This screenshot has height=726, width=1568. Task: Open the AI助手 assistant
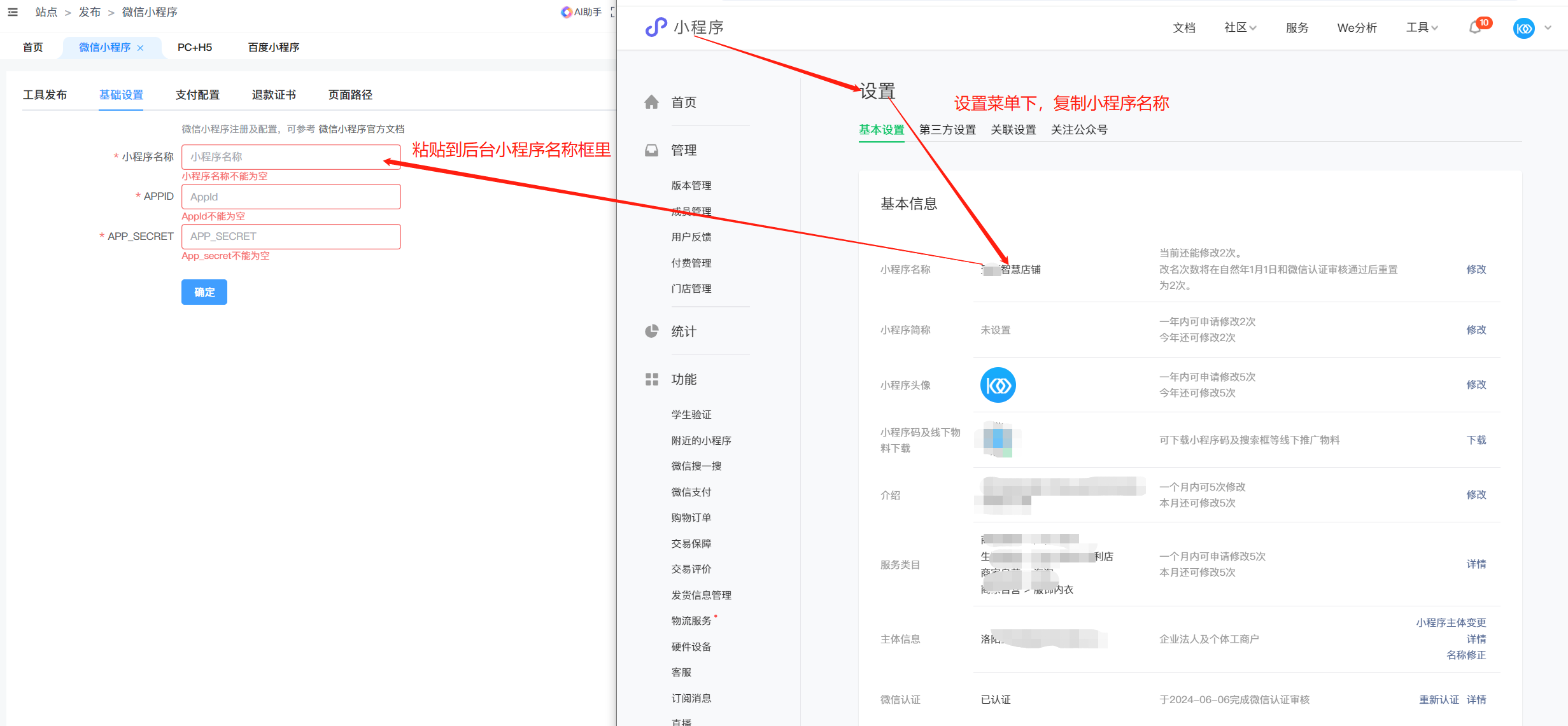click(581, 12)
